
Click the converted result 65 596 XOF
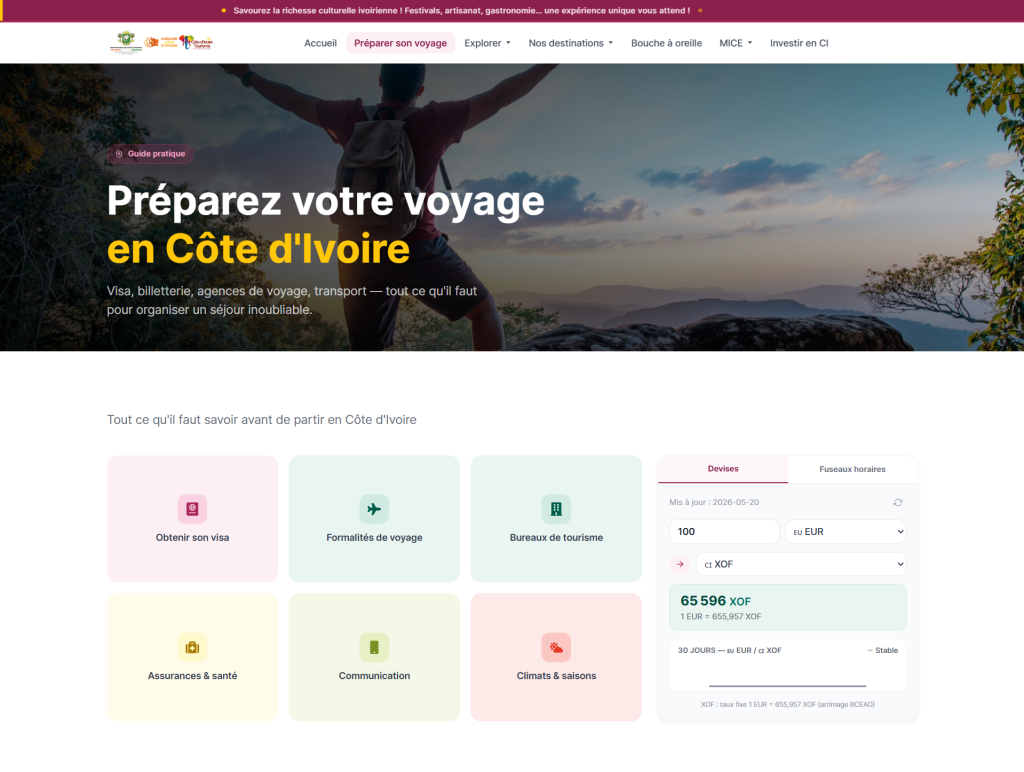click(x=715, y=601)
